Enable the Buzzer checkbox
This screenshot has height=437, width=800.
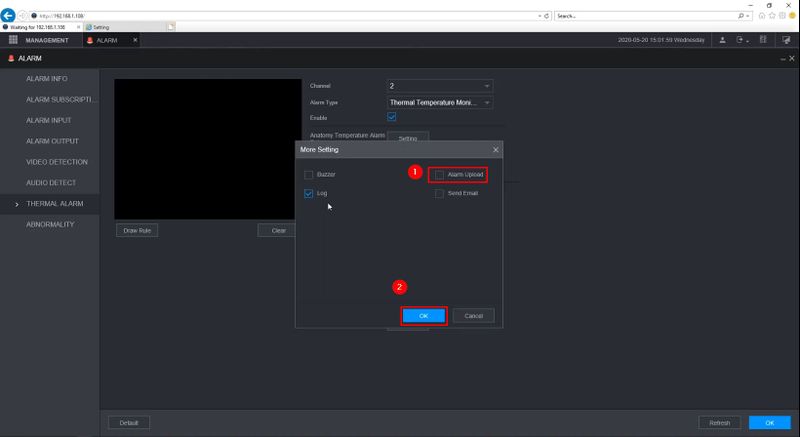[309, 174]
